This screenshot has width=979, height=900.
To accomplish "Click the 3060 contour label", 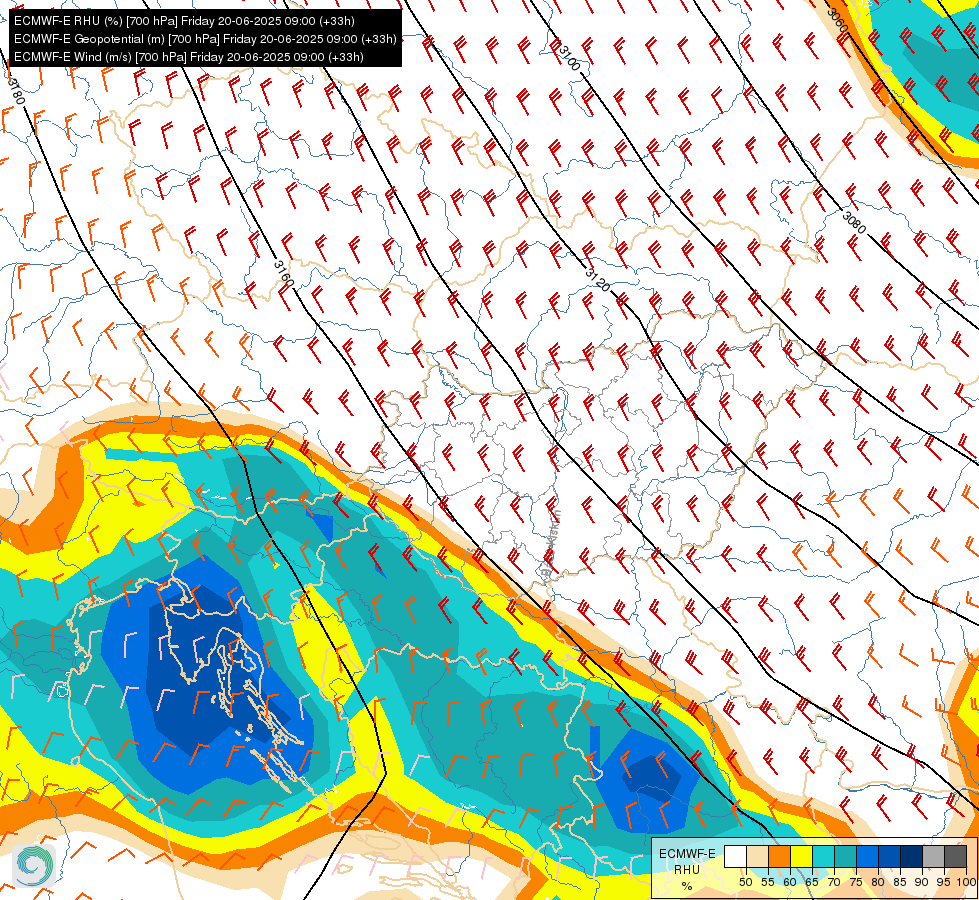I will tap(837, 22).
